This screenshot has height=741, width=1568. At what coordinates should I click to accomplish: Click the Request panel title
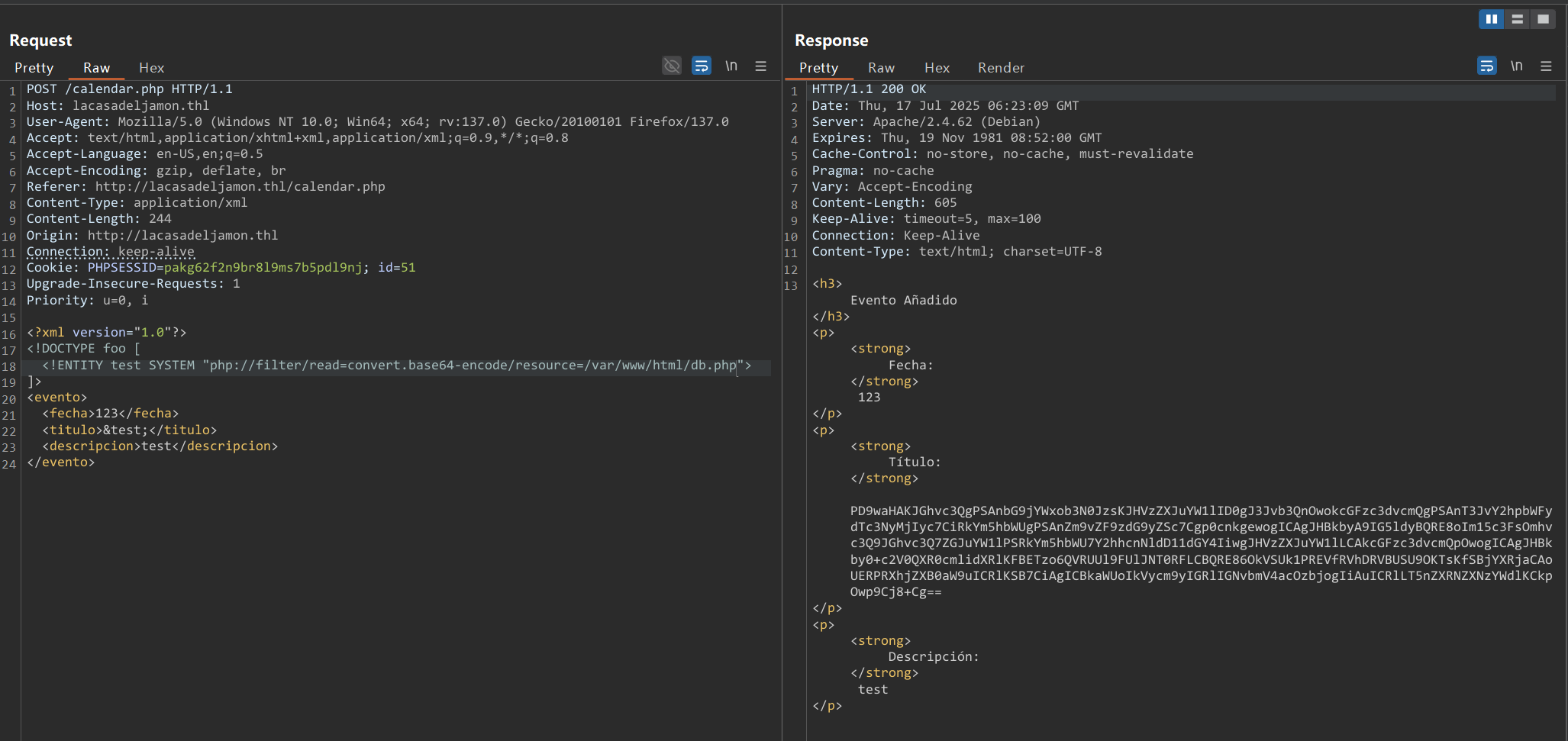pos(40,40)
